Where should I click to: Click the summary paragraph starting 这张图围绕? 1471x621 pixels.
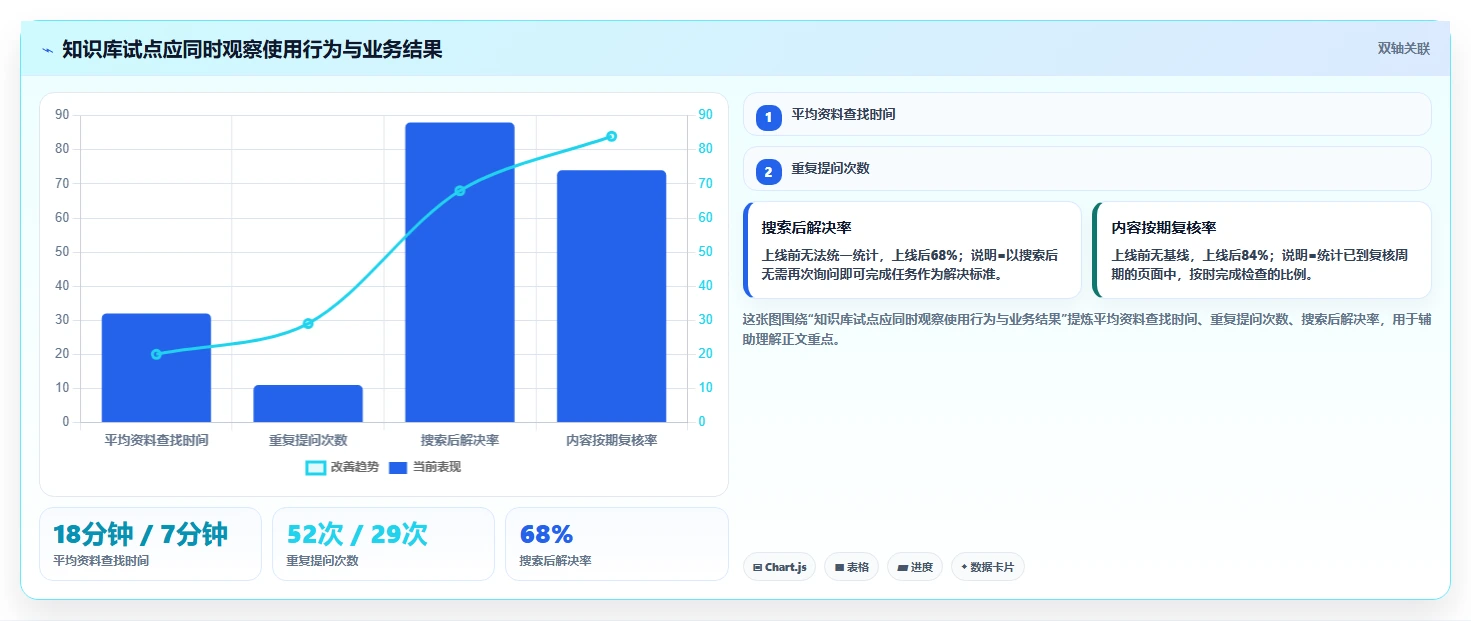click(x=1087, y=329)
